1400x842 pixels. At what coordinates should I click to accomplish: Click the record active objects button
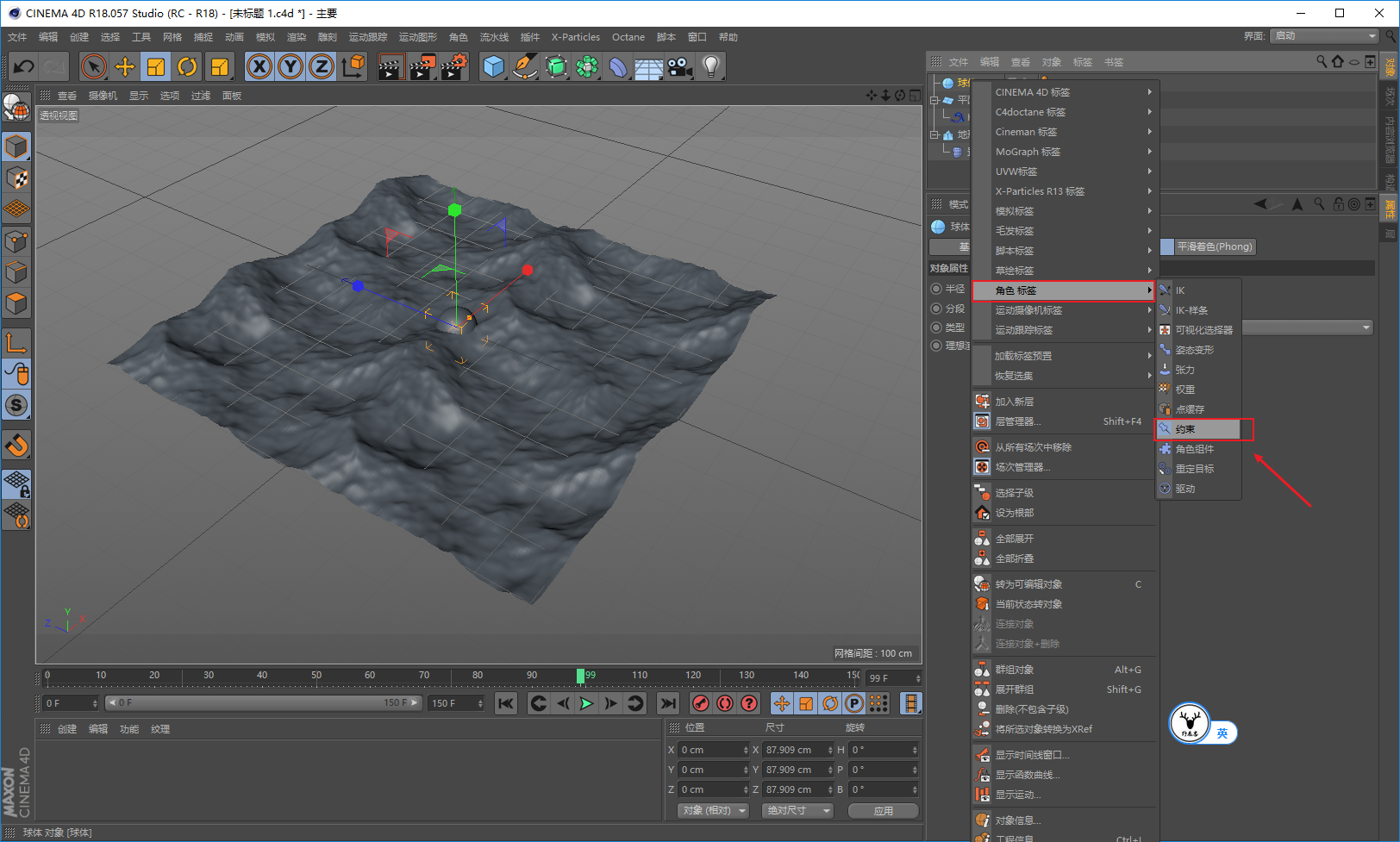[x=701, y=703]
